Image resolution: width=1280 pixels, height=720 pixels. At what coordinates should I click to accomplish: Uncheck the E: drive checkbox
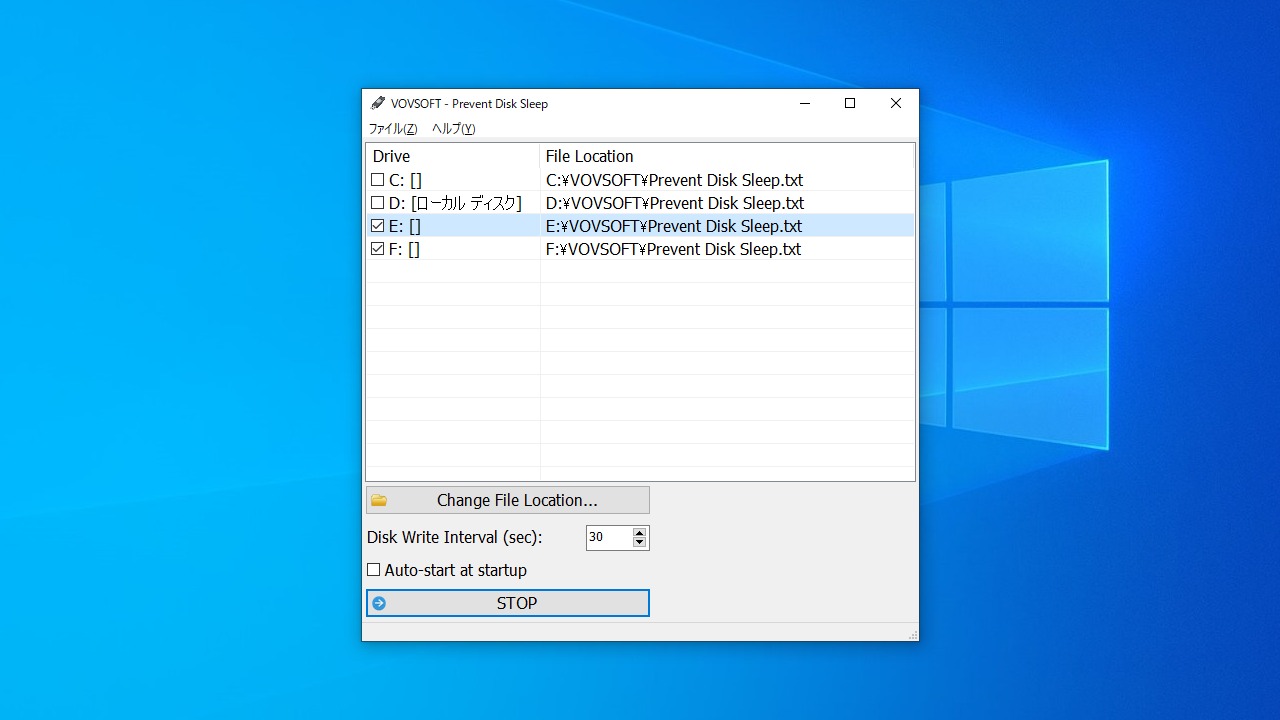tap(377, 226)
